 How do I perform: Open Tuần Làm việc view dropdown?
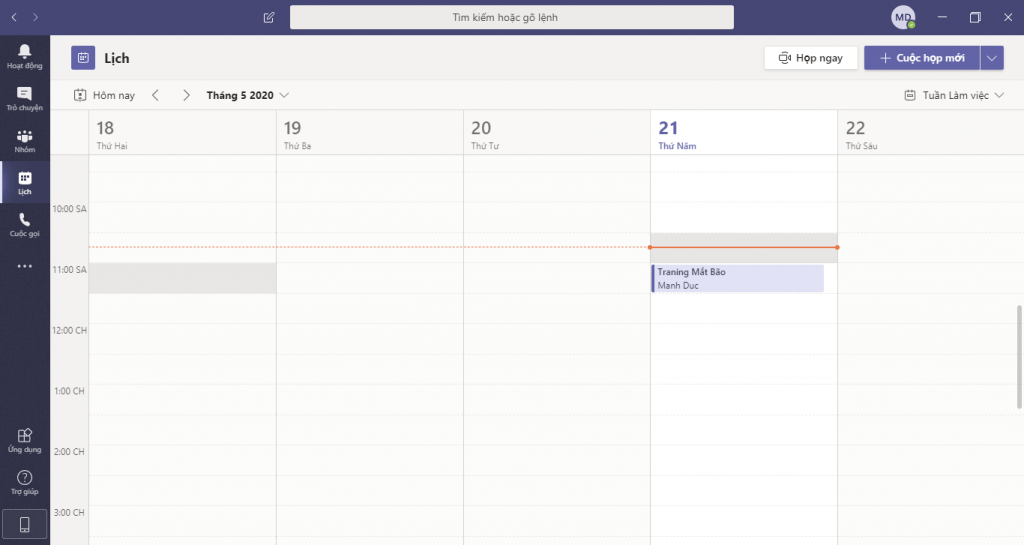coord(954,95)
